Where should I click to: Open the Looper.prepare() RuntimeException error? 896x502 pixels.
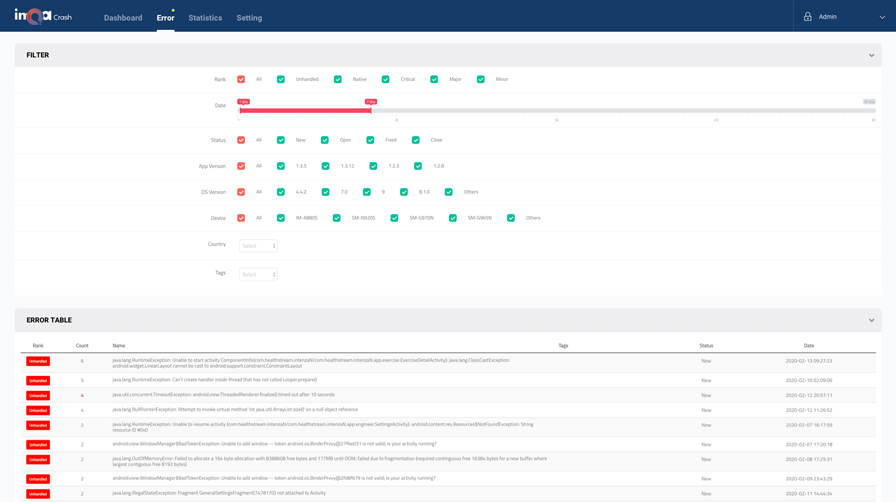coord(448,380)
